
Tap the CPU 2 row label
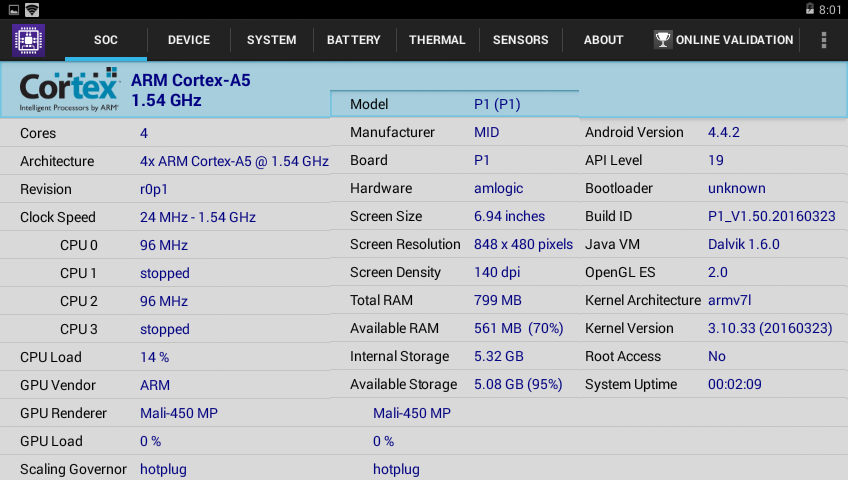79,301
